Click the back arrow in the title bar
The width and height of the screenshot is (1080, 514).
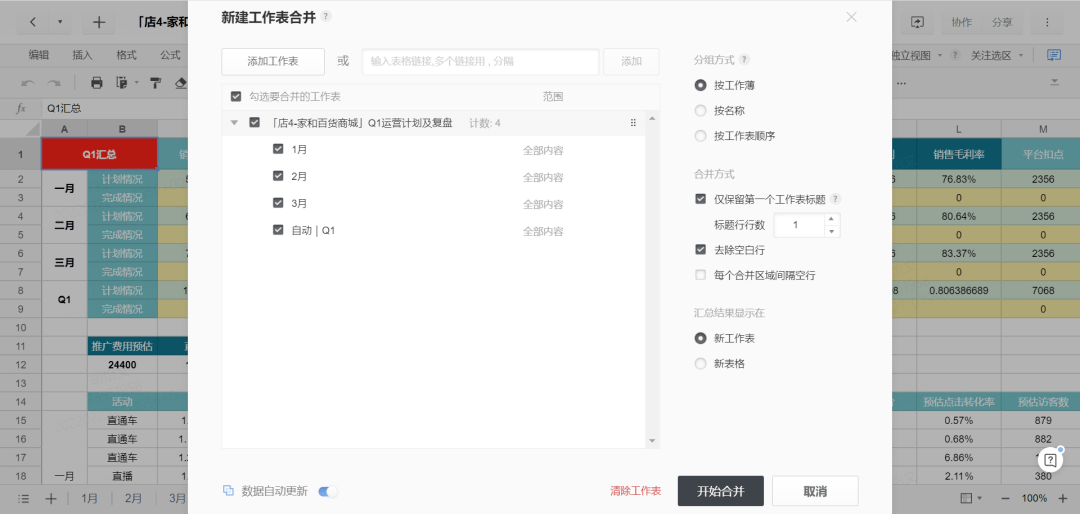coord(33,22)
